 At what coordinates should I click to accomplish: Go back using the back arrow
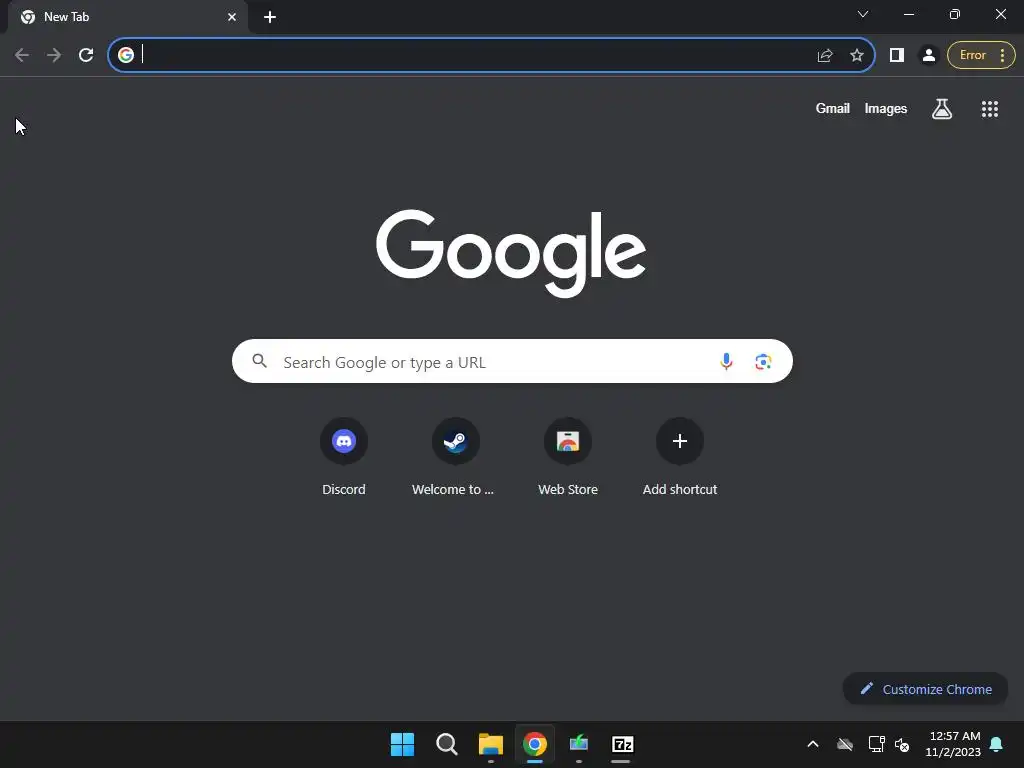coord(22,55)
